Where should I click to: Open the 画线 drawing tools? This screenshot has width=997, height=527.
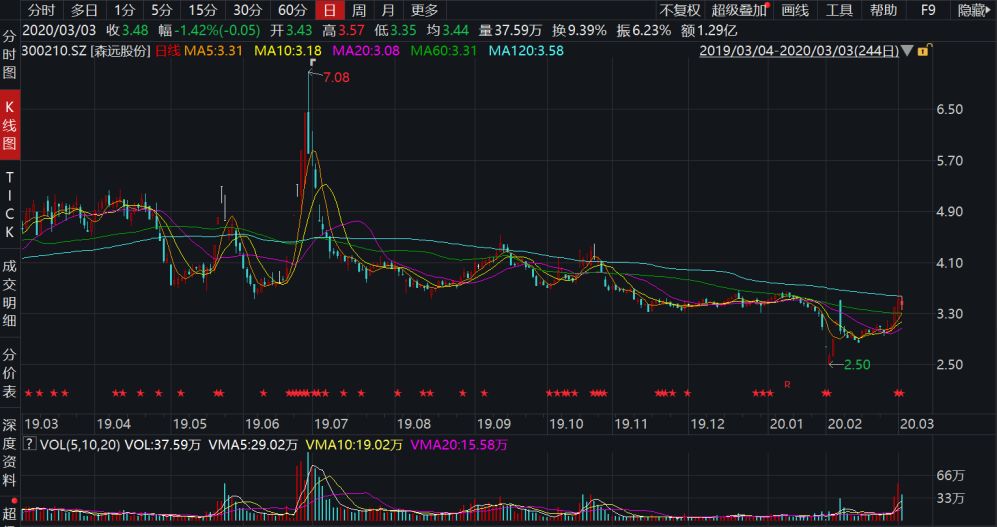click(794, 10)
